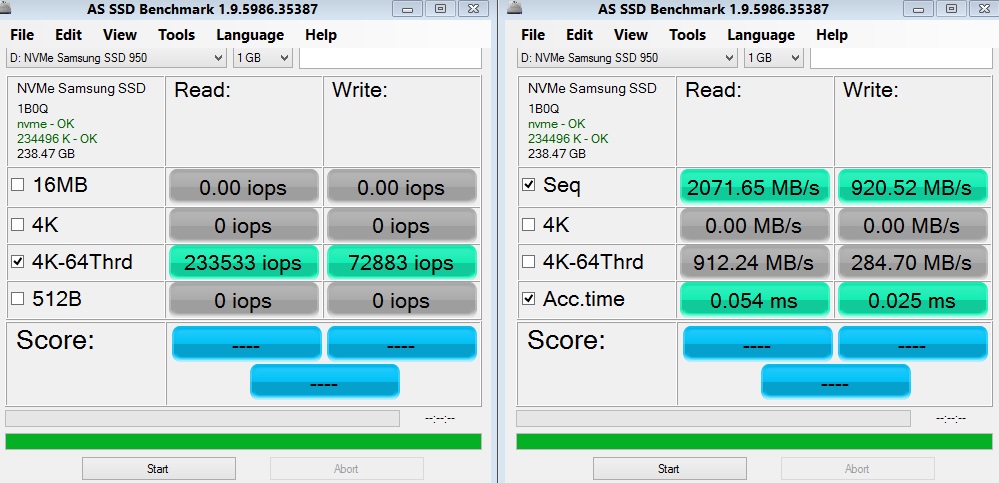This screenshot has height=483, width=999.
Task: Maximize the left benchmark window
Action: [441, 8]
